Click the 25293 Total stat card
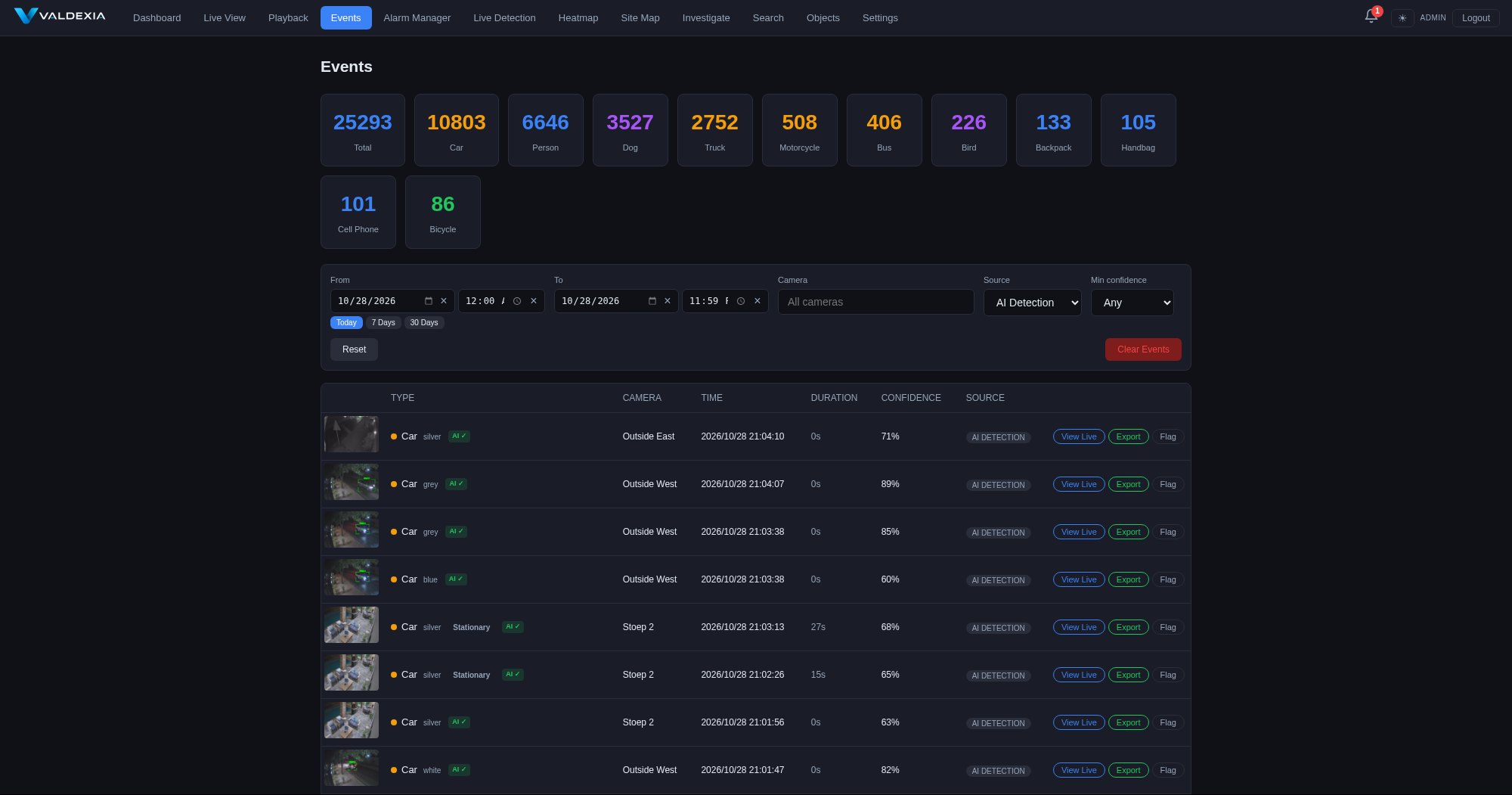The height and width of the screenshot is (795, 1512). click(x=363, y=130)
